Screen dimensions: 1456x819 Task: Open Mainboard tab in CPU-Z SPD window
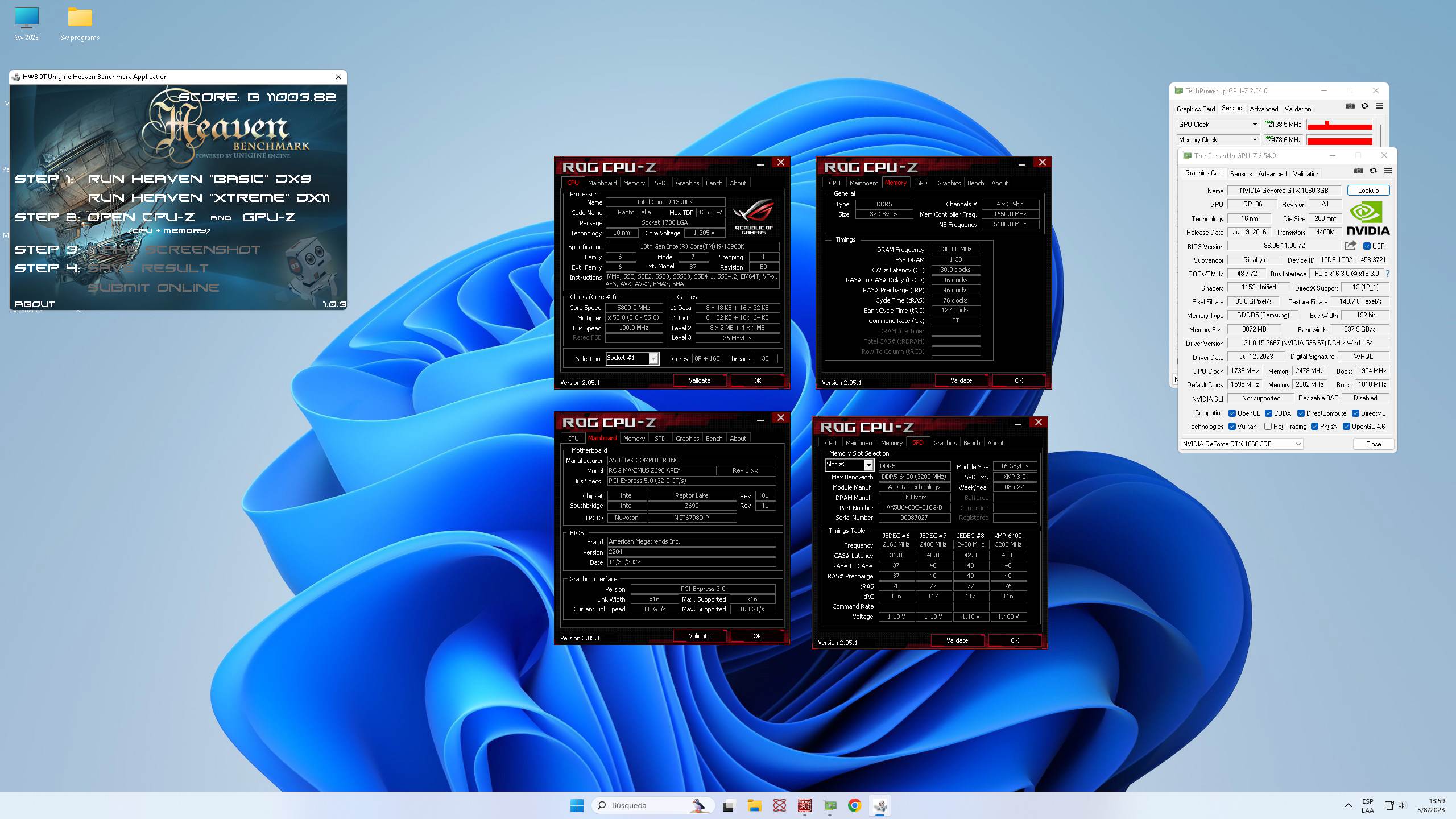pyautogui.click(x=859, y=443)
